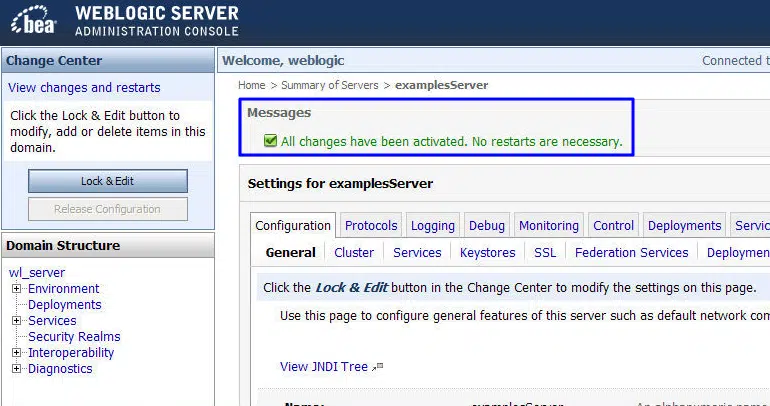Viewport: 770px width, 406px height.
Task: Click italic Lock & Edit in instruction text
Action: point(352,287)
